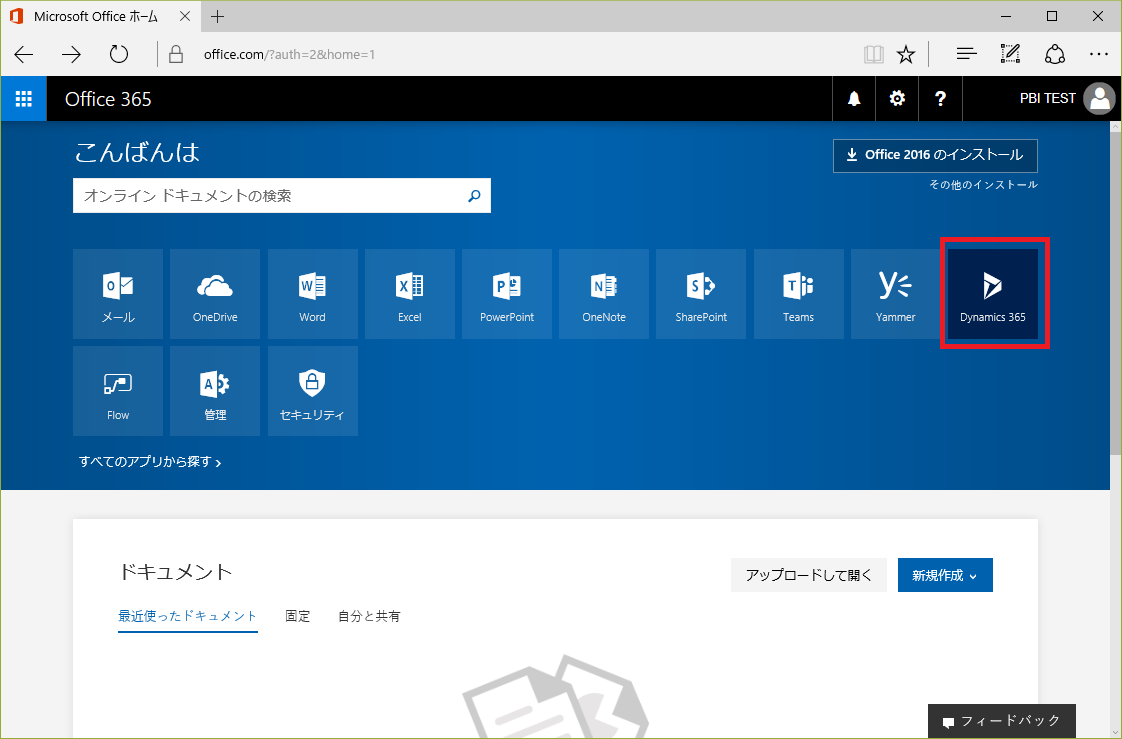Open the browser Hub panel
The width and height of the screenshot is (1122, 739).
point(967,54)
